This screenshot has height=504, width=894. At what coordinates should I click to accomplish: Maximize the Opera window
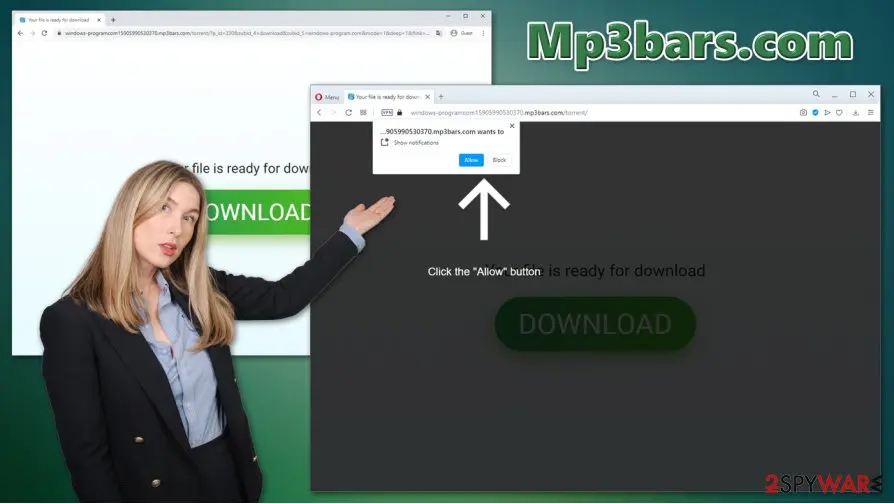[853, 94]
